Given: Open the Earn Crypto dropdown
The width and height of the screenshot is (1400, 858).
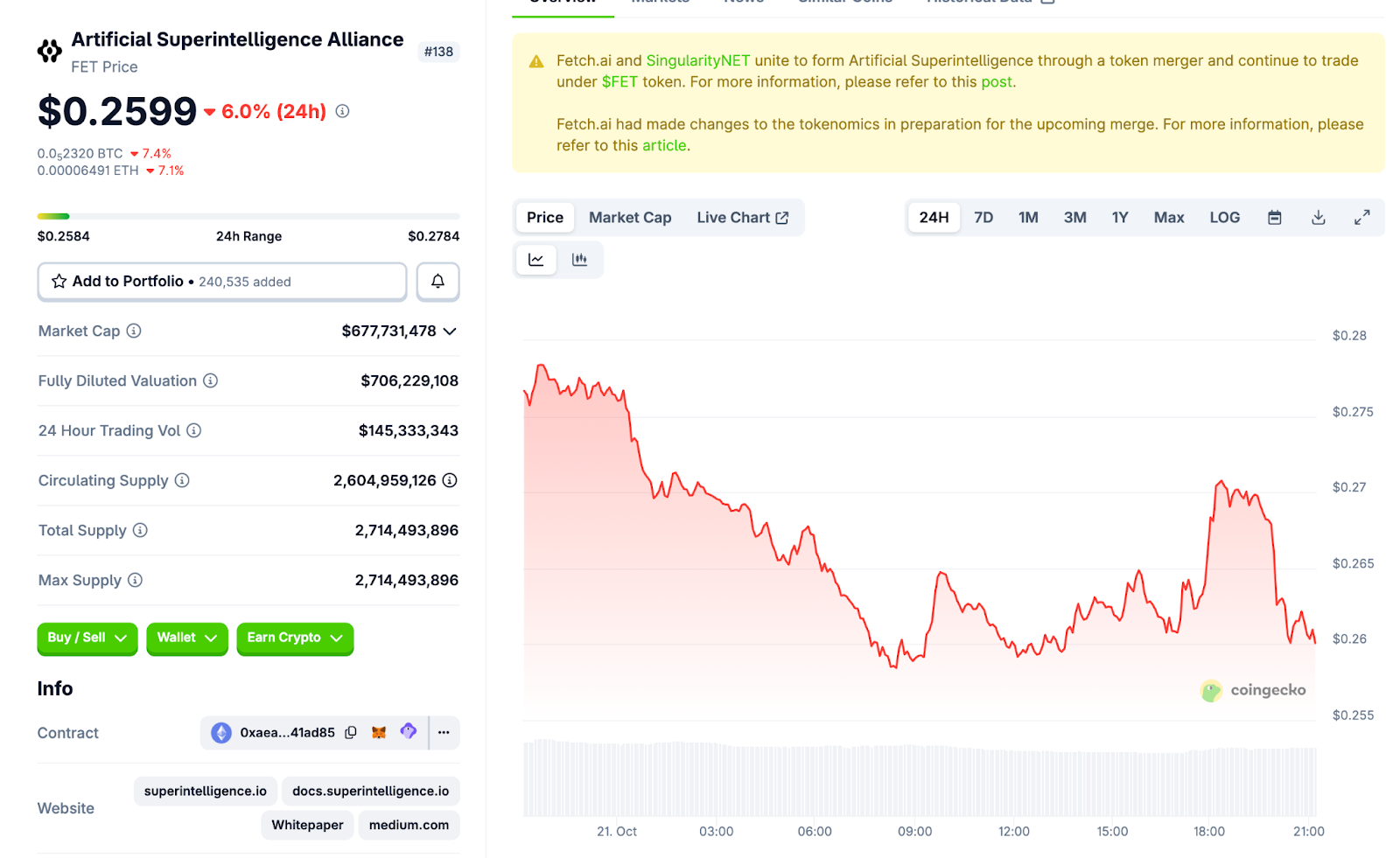Looking at the screenshot, I should tap(295, 638).
